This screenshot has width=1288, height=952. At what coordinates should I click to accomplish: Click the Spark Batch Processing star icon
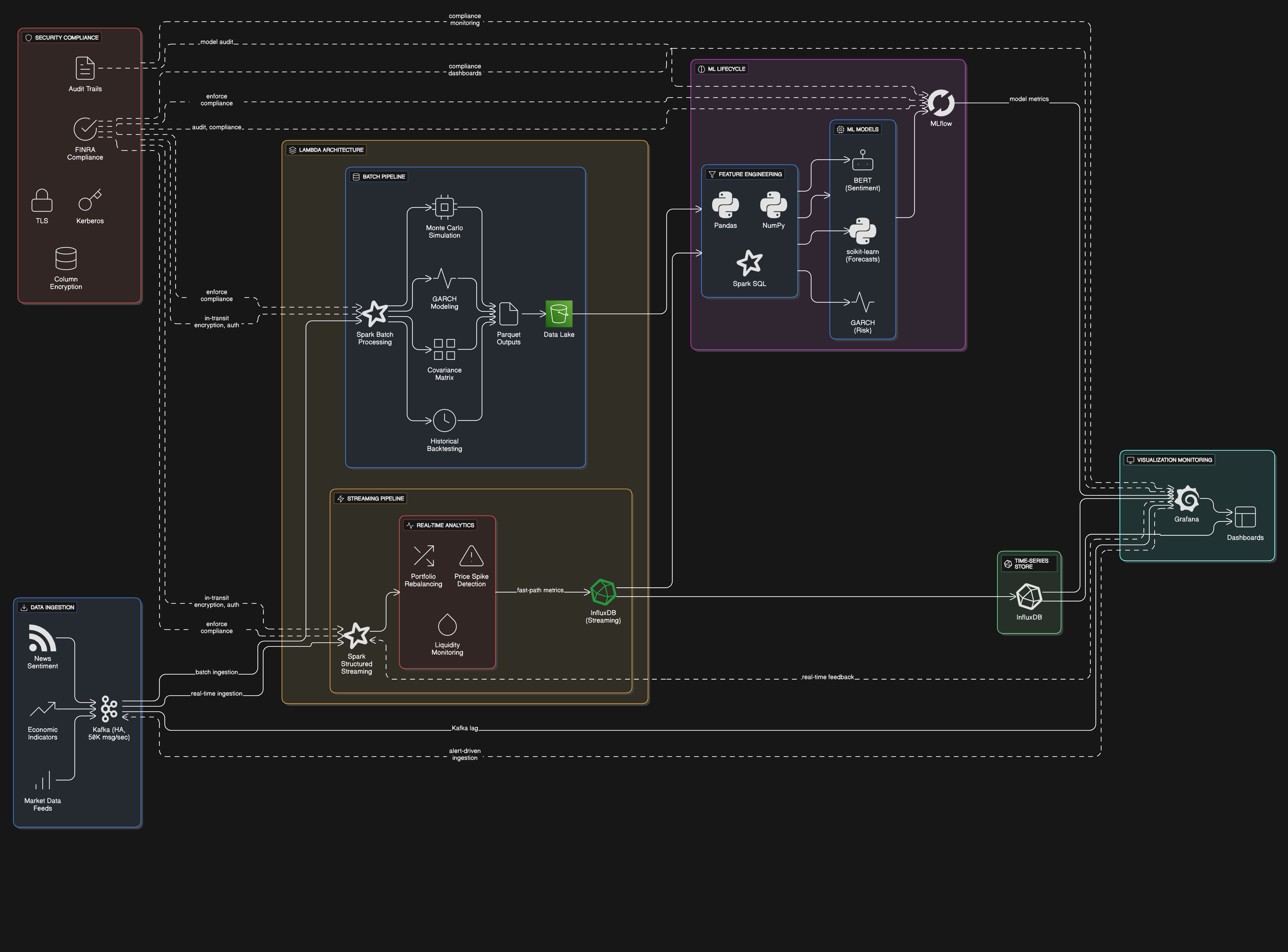pyautogui.click(x=375, y=314)
